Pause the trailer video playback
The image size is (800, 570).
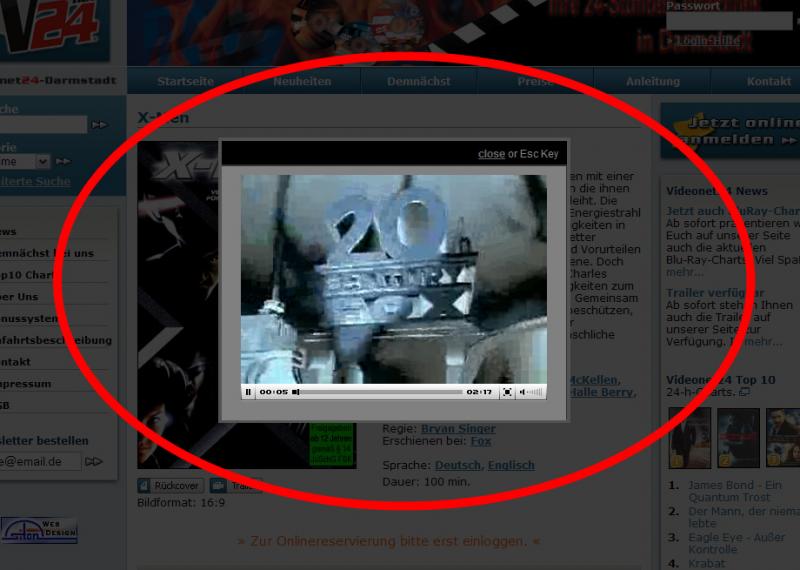248,392
